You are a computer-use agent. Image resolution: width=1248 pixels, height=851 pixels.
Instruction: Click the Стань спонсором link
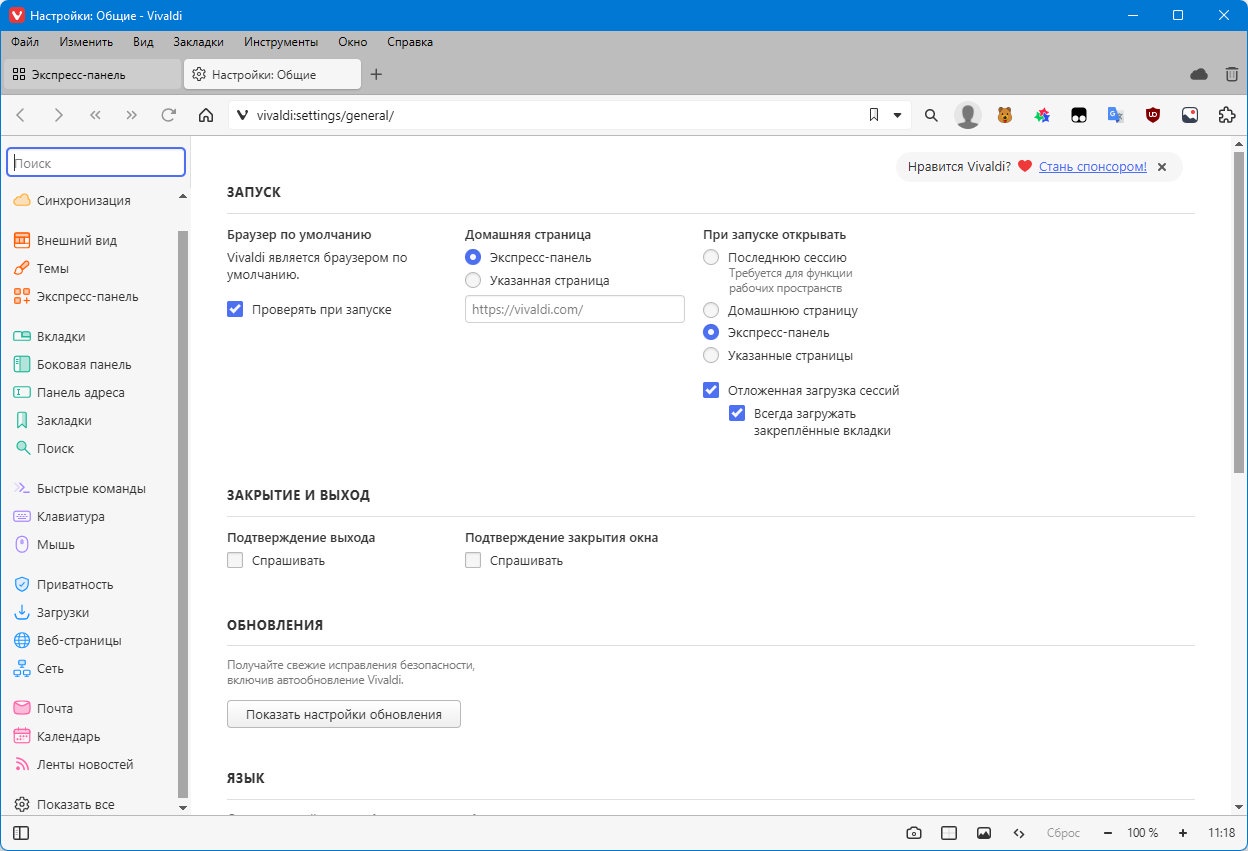coord(1093,167)
